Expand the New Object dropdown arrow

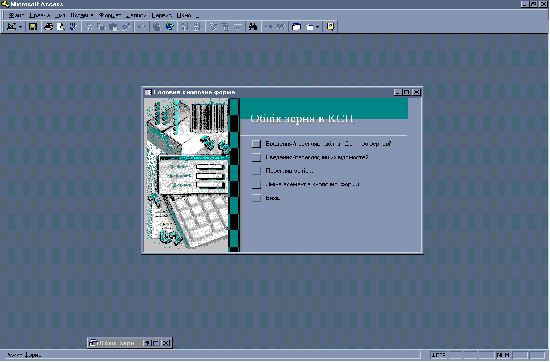318,27
